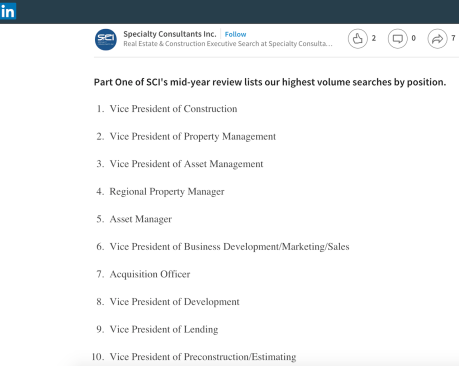Image resolution: width=459 pixels, height=366 pixels.
Task: Select the Vice President of Lending entry
Action: click(x=164, y=329)
